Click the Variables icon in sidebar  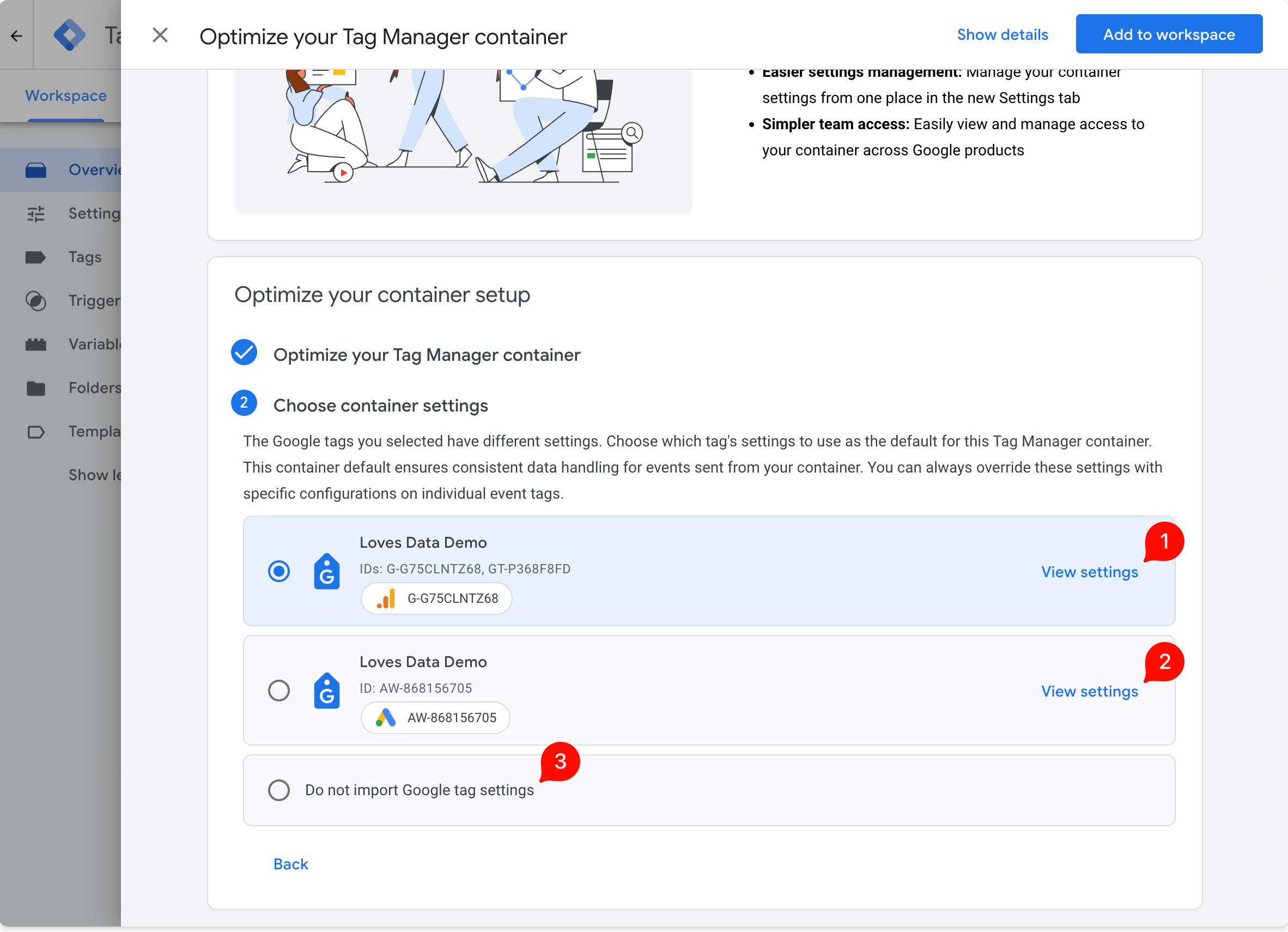tap(36, 344)
